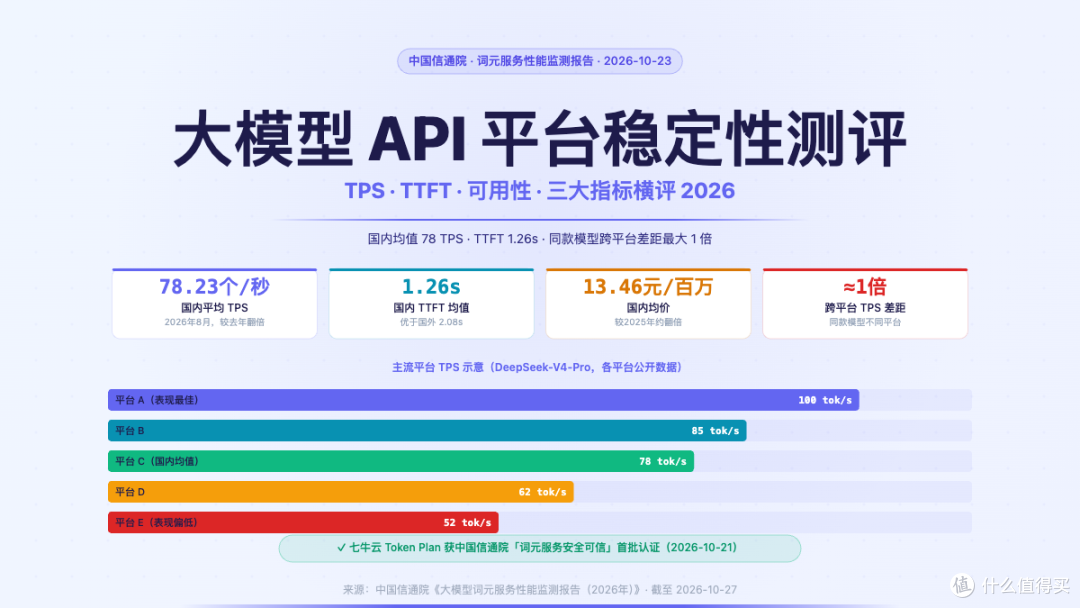Click the 国内 TTFT 均值 label
Viewport: 1080px width, 608px height.
[431, 308]
